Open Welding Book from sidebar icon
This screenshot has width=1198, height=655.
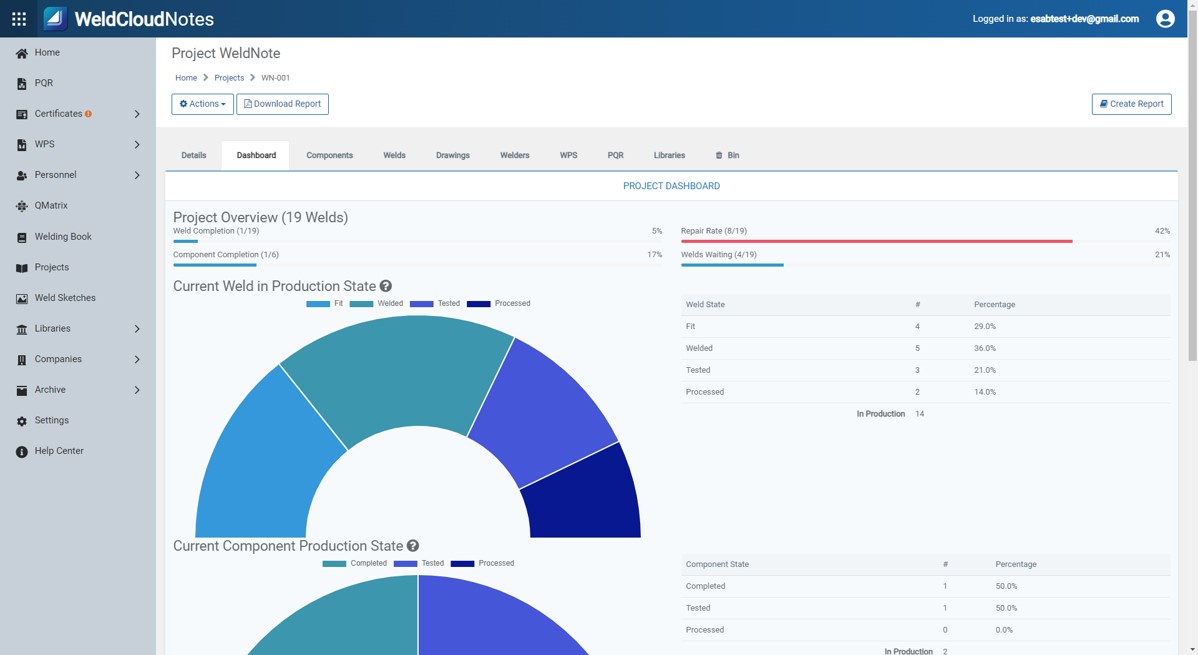[x=22, y=237]
